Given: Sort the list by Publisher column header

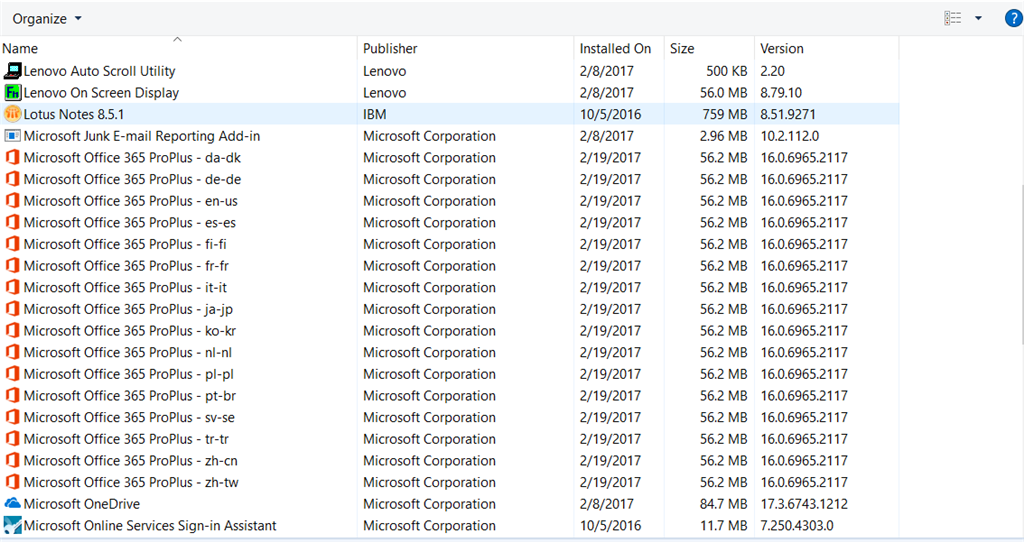Looking at the screenshot, I should pos(390,49).
